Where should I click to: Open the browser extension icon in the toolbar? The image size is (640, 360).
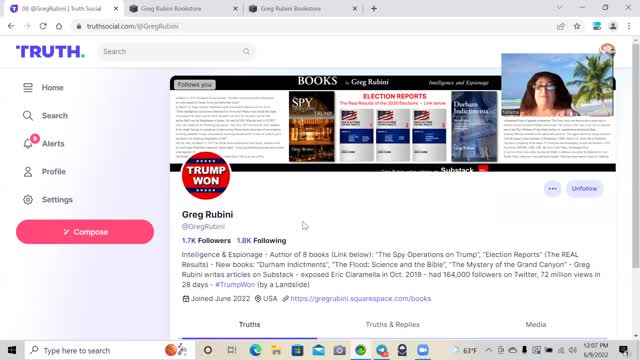pyautogui.click(x=597, y=26)
